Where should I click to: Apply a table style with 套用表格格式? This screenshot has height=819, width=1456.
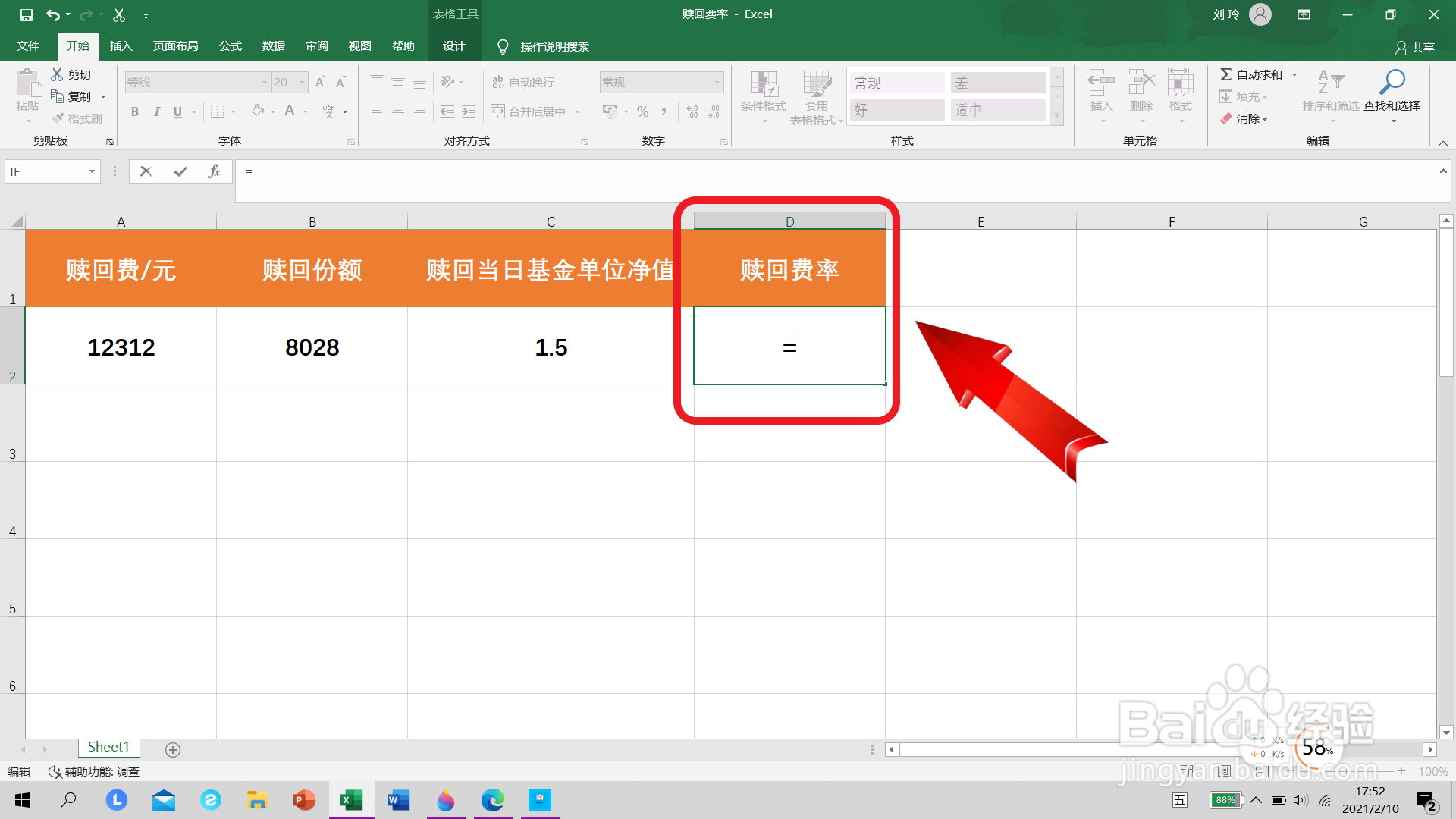[817, 96]
